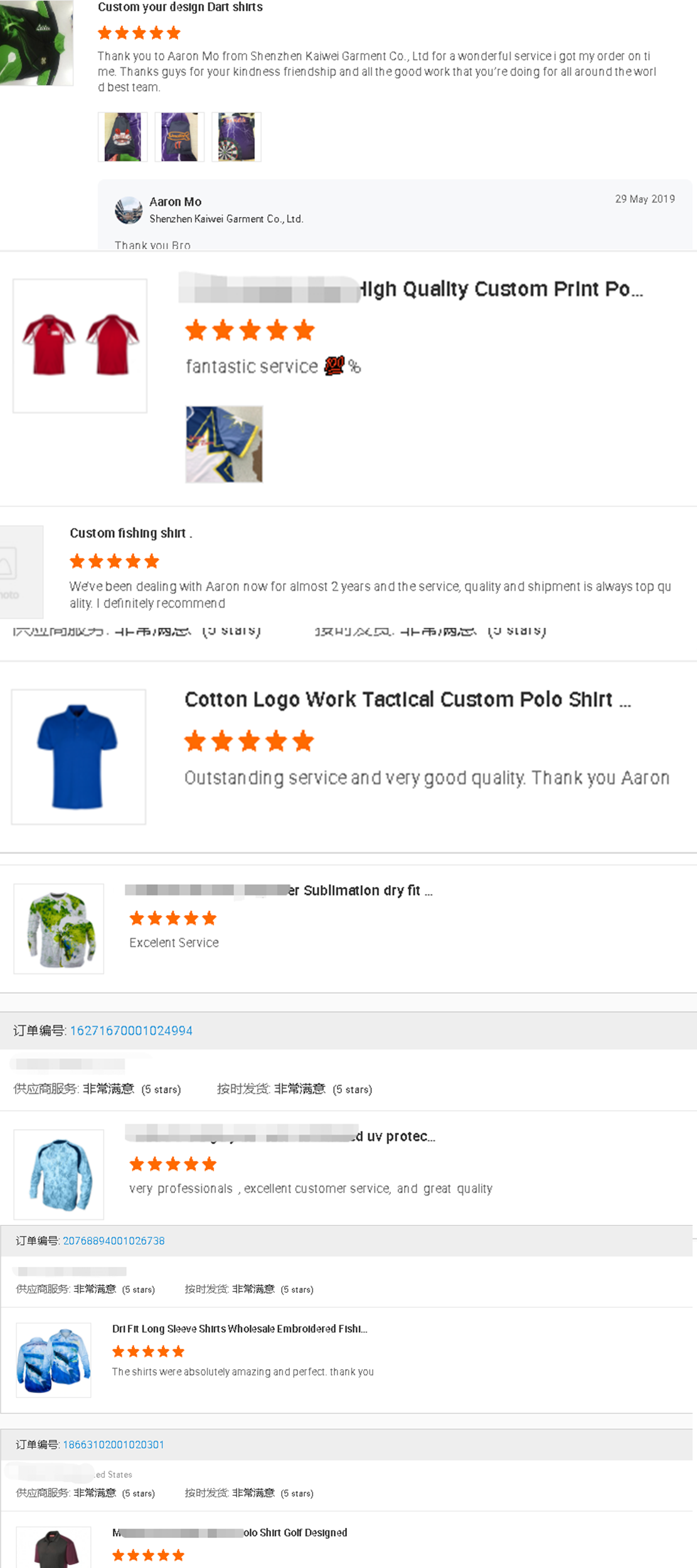Click the Aaron Mo supplier name
Viewport: 697px width, 1568px height.
point(175,202)
